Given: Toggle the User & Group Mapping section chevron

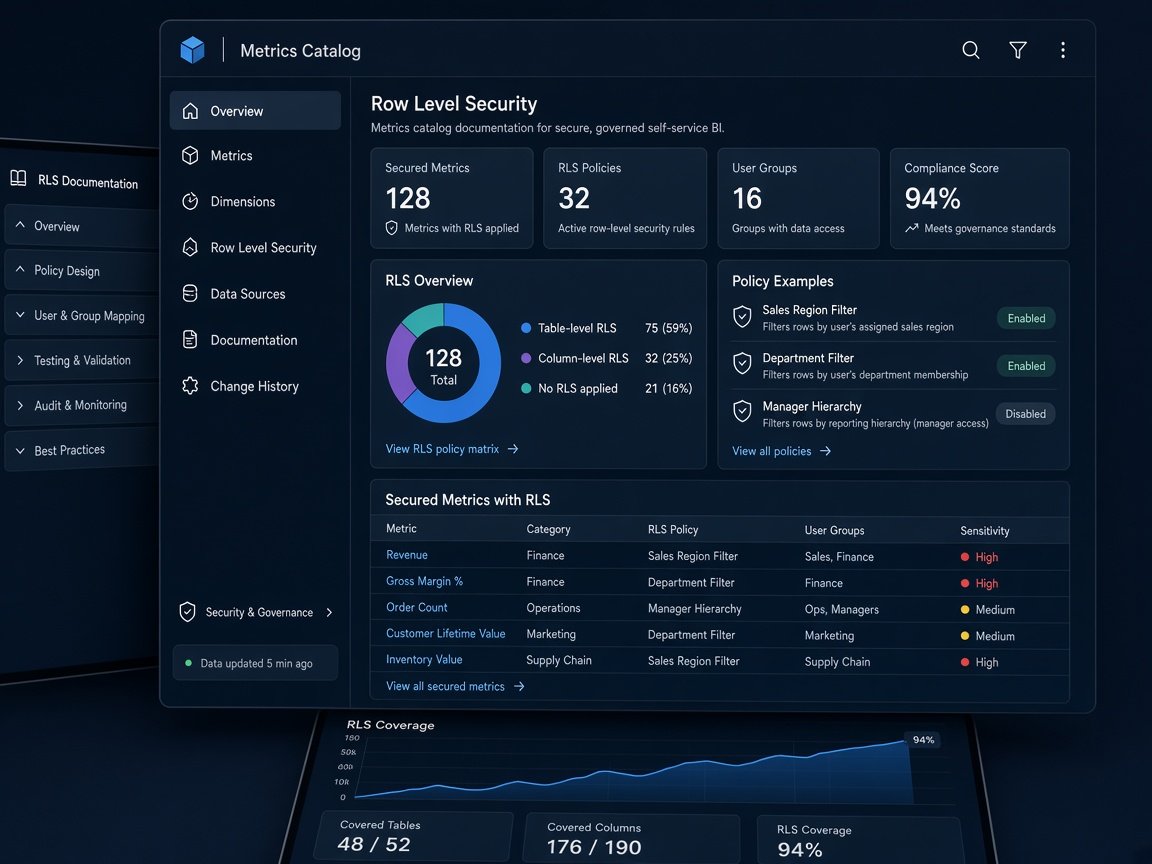Looking at the screenshot, I should 20,314.
